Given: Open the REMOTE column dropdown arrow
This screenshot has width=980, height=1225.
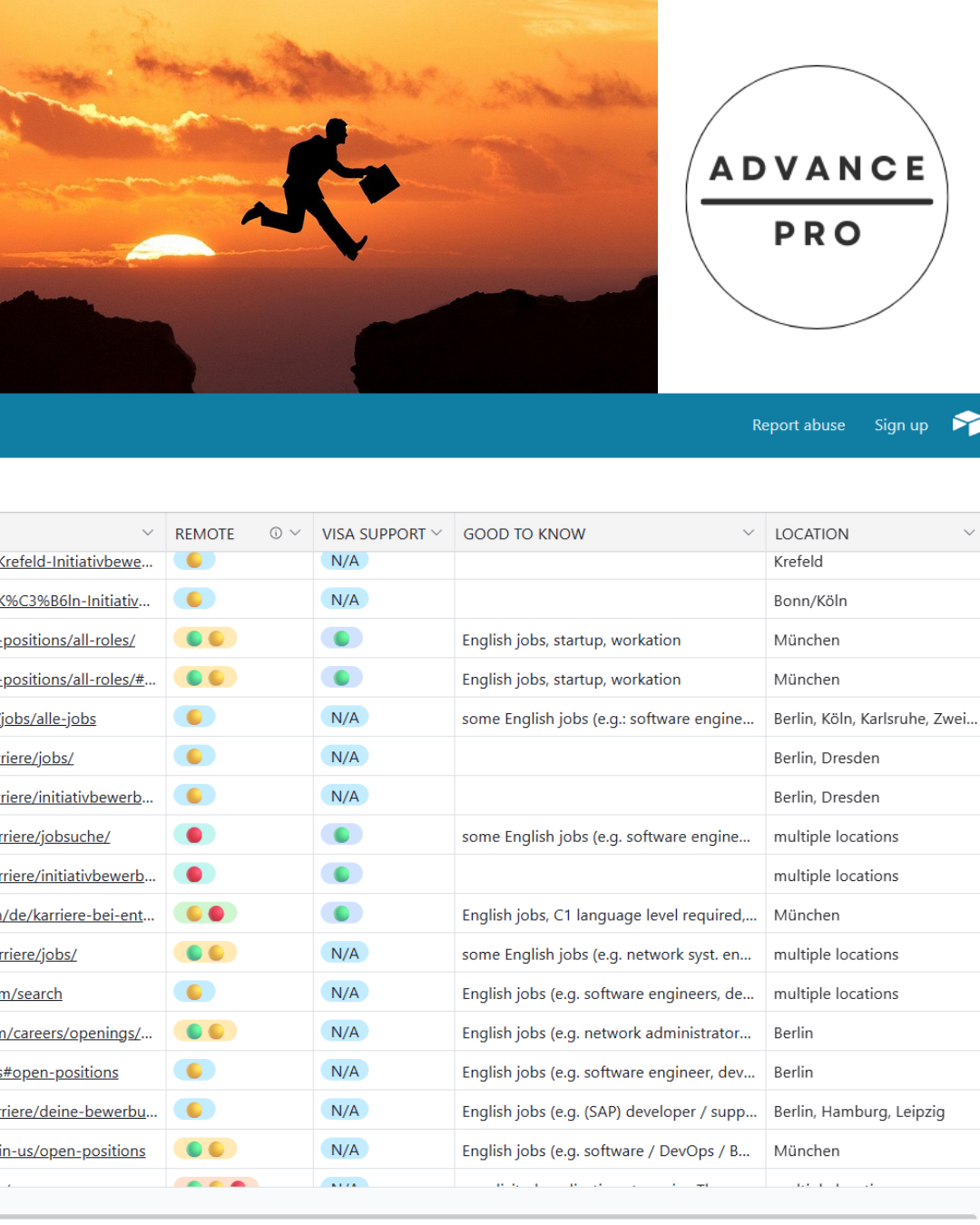Looking at the screenshot, I should [x=295, y=534].
